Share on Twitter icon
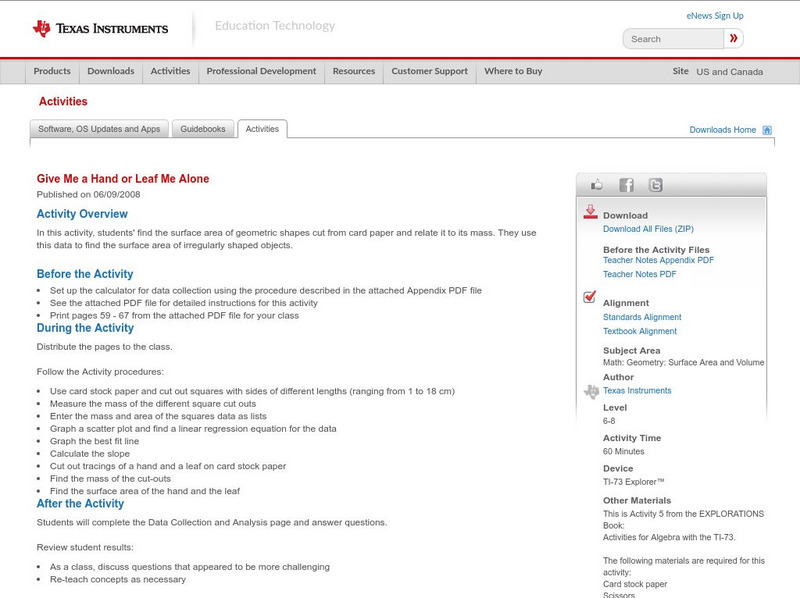The height and width of the screenshot is (598, 800). click(655, 185)
